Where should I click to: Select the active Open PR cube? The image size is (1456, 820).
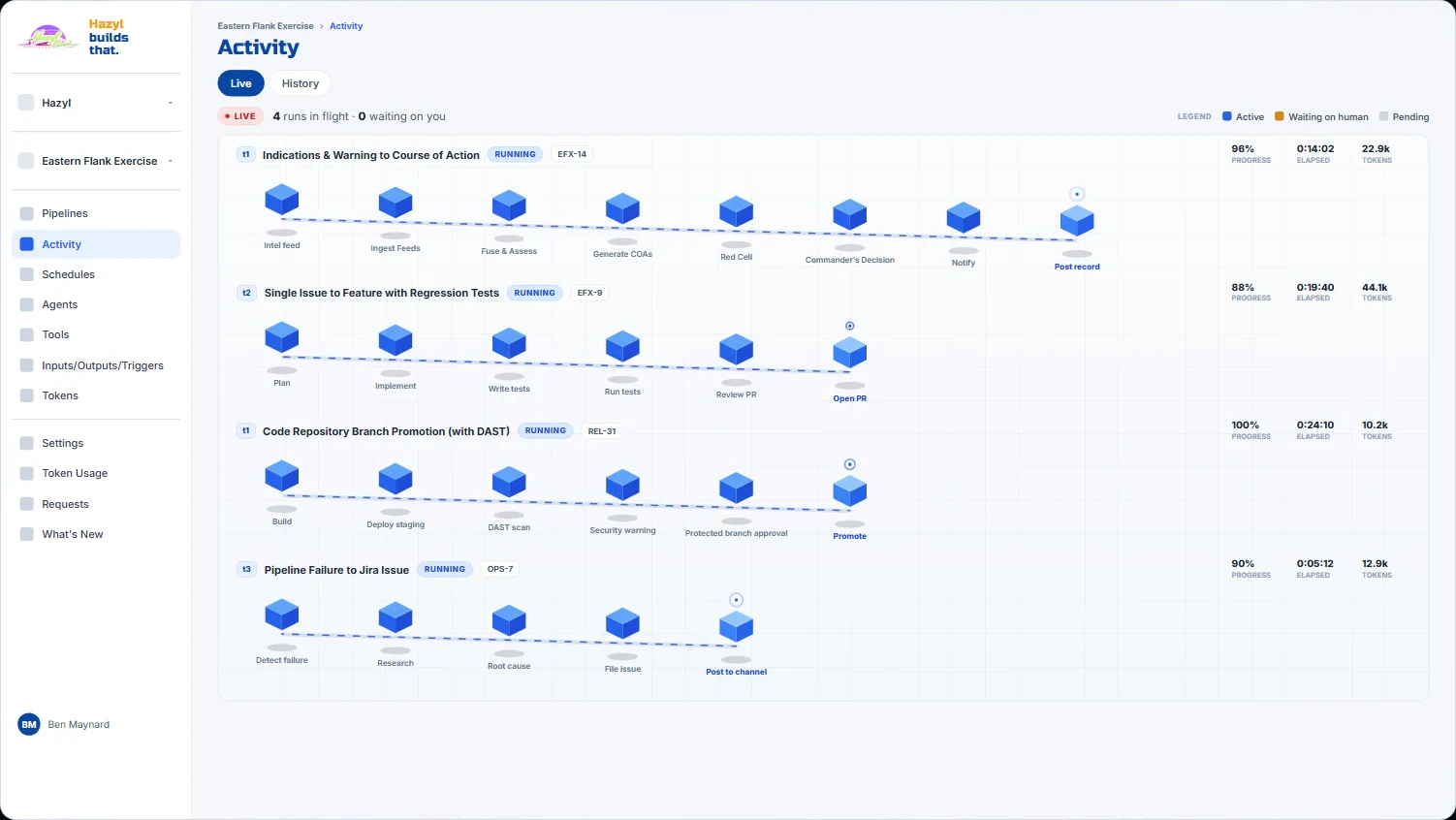click(850, 353)
